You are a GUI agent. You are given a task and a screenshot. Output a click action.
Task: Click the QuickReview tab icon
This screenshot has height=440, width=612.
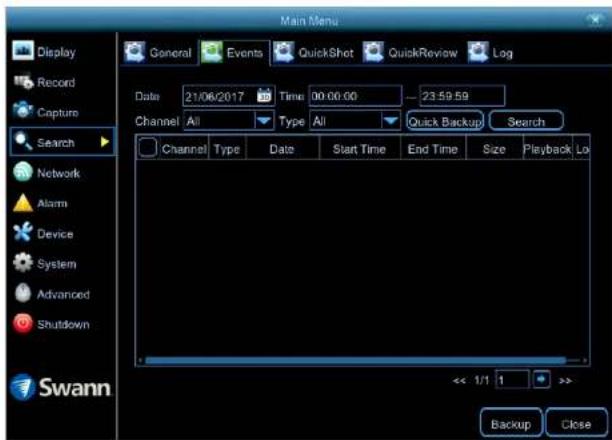coord(373,52)
